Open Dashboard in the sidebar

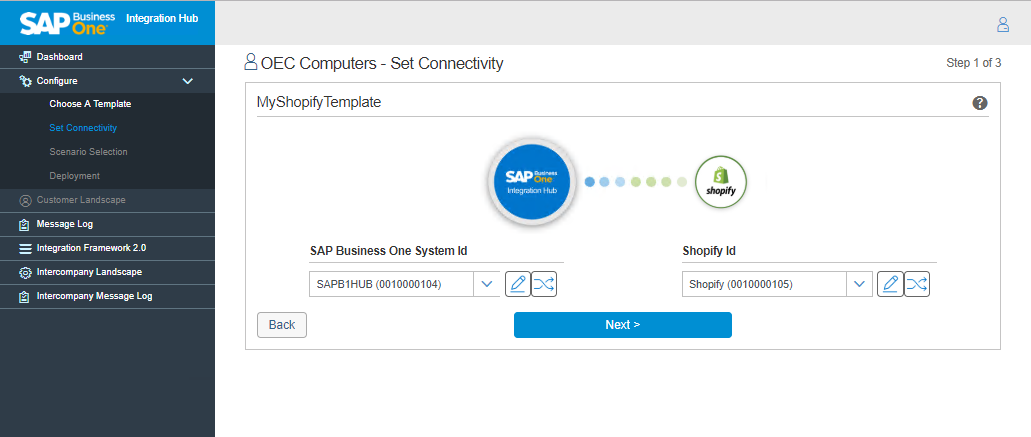click(59, 57)
